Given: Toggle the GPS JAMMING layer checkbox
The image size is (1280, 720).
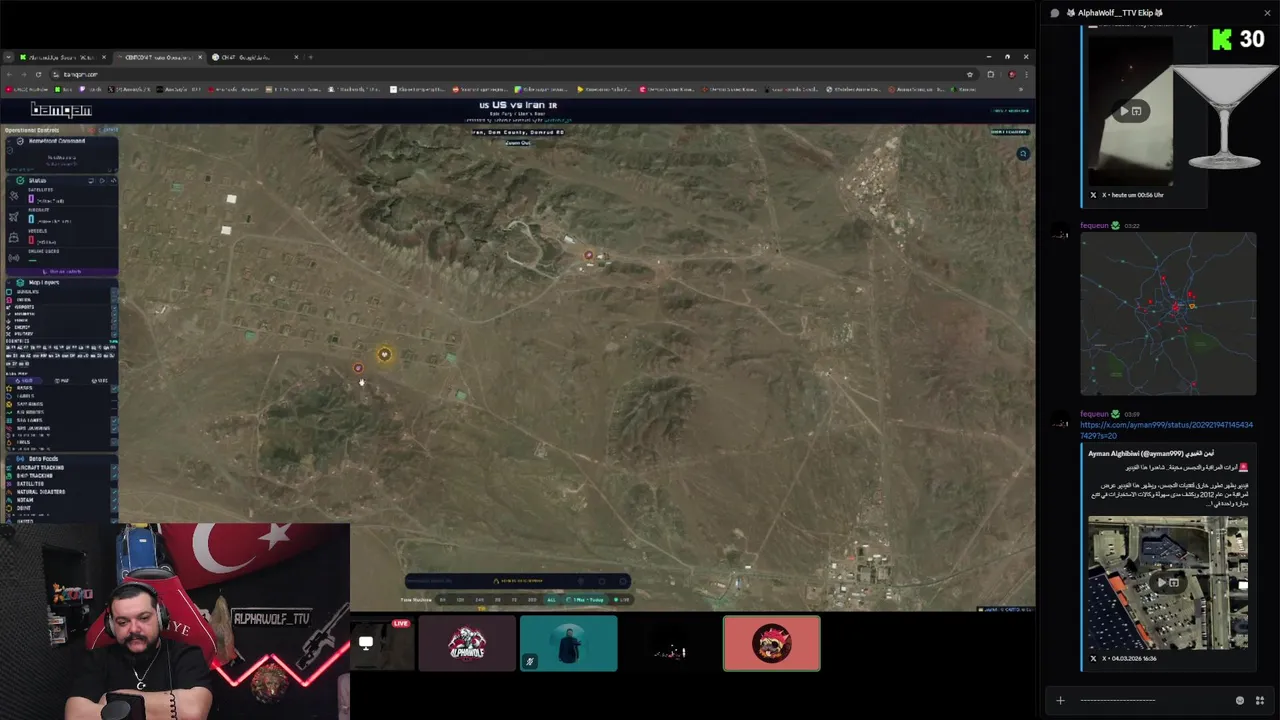Looking at the screenshot, I should tap(114, 428).
